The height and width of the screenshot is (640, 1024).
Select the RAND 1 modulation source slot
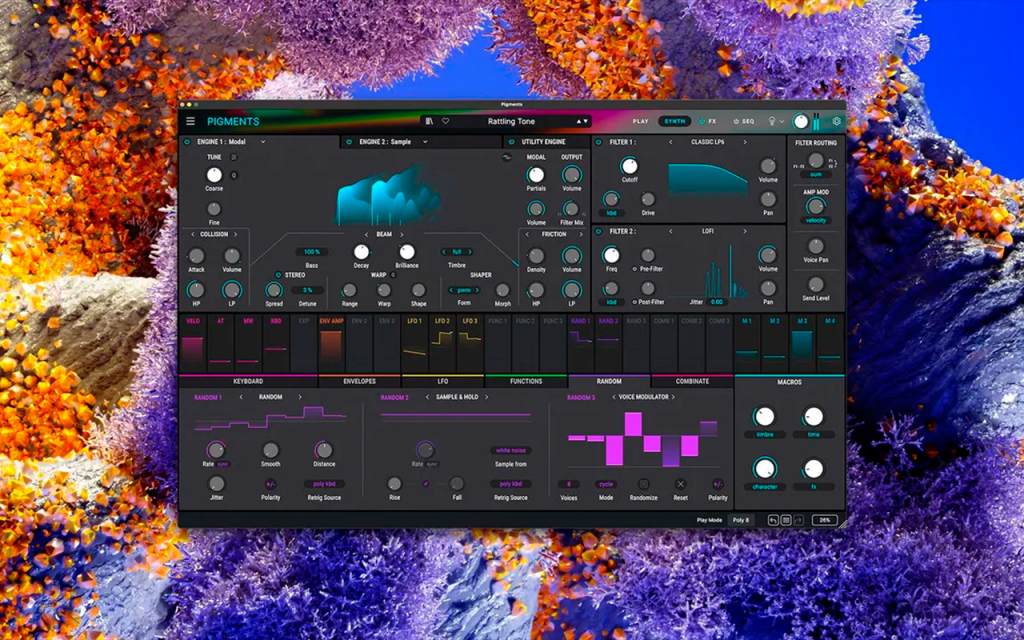coord(581,344)
